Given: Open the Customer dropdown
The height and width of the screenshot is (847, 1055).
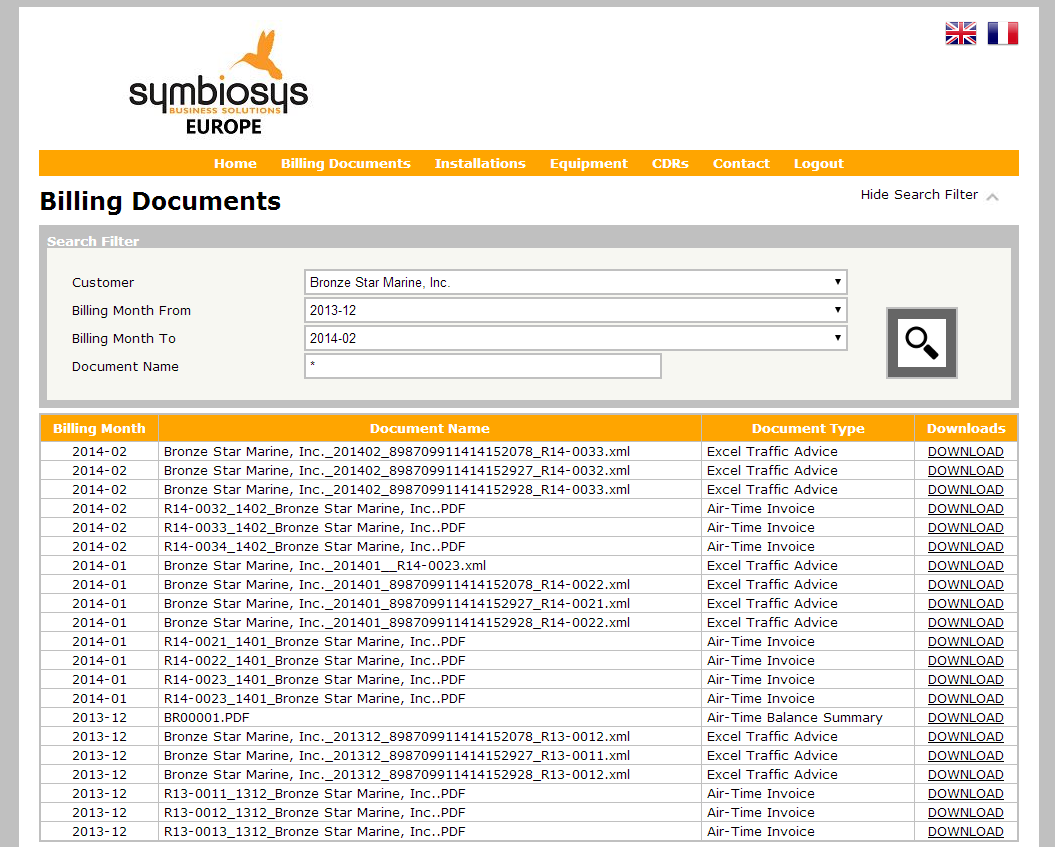Looking at the screenshot, I should 575,282.
